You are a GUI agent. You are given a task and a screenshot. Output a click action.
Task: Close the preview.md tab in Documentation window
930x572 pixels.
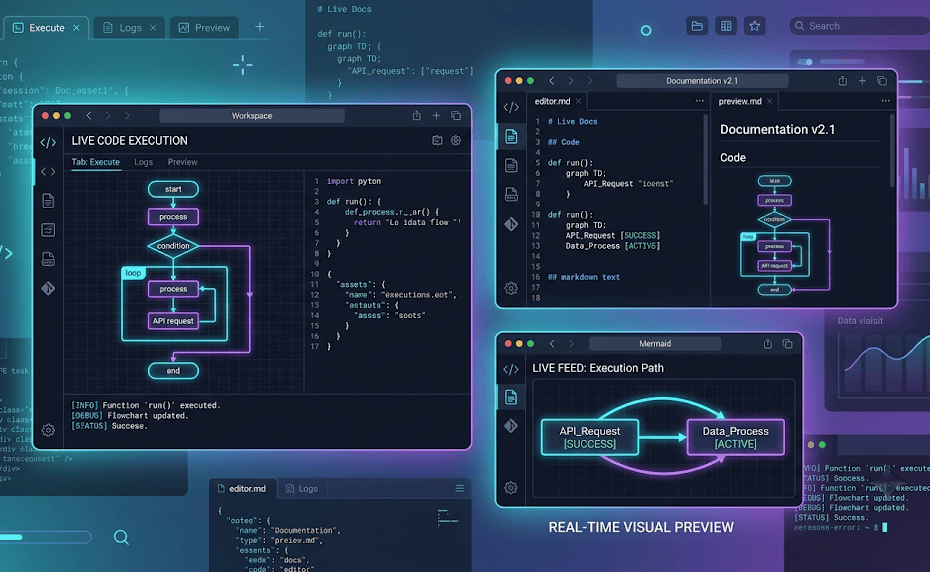(769, 101)
